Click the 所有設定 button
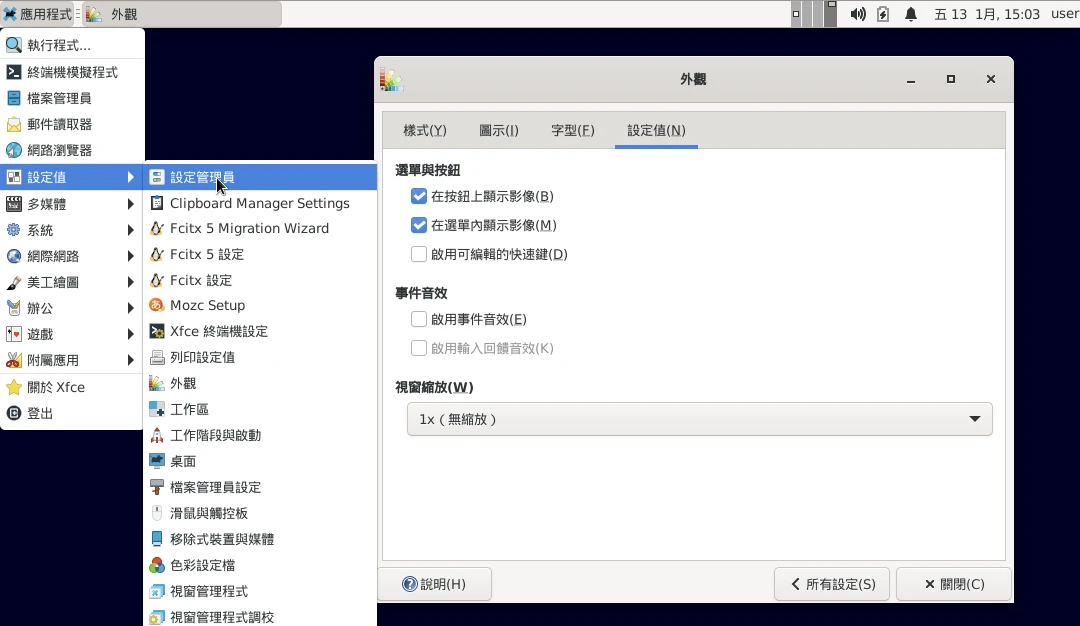This screenshot has width=1080, height=626. [832, 584]
